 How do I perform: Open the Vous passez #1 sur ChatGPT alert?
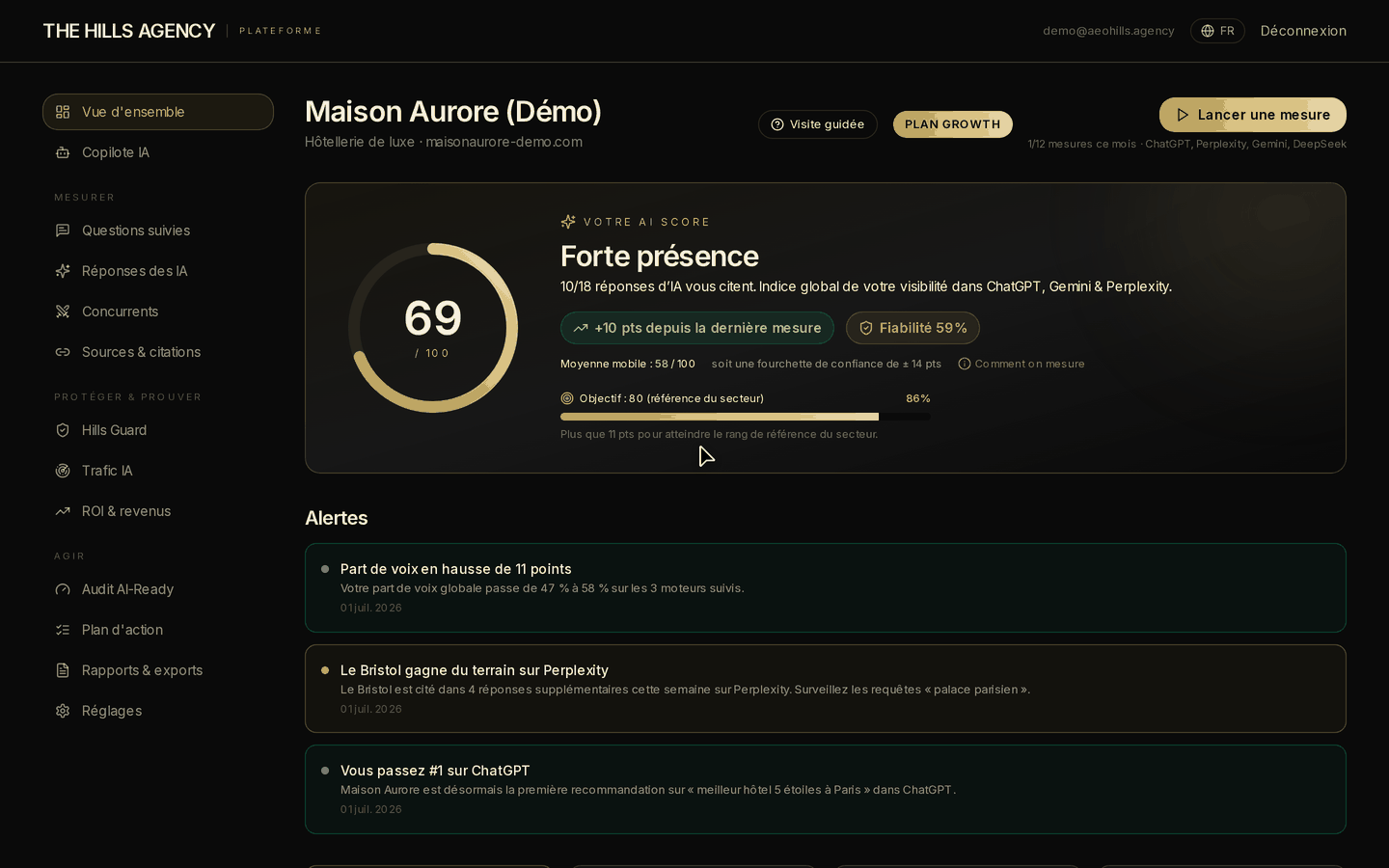(x=826, y=789)
